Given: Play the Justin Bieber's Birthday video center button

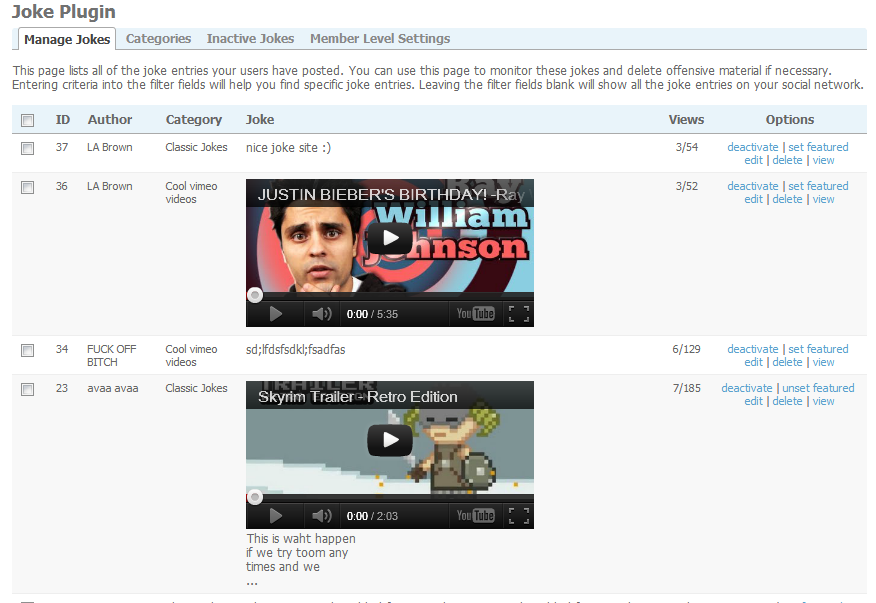Looking at the screenshot, I should 390,238.
